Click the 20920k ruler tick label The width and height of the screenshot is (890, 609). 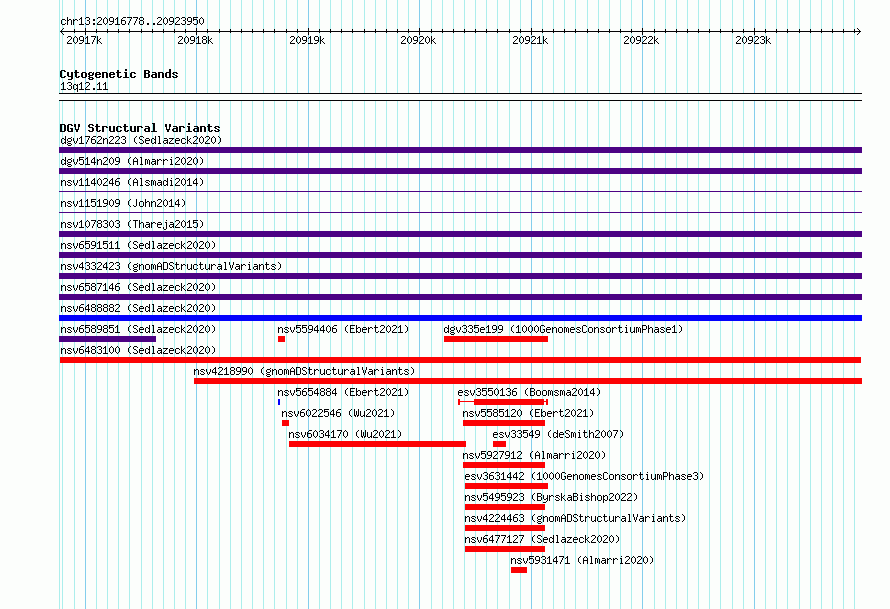pyautogui.click(x=418, y=40)
